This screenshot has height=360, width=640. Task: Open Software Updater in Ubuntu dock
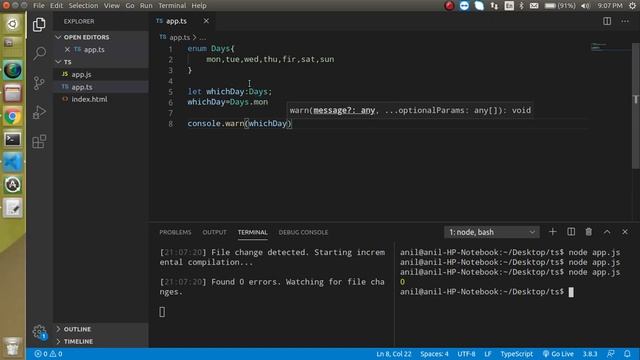click(13, 185)
